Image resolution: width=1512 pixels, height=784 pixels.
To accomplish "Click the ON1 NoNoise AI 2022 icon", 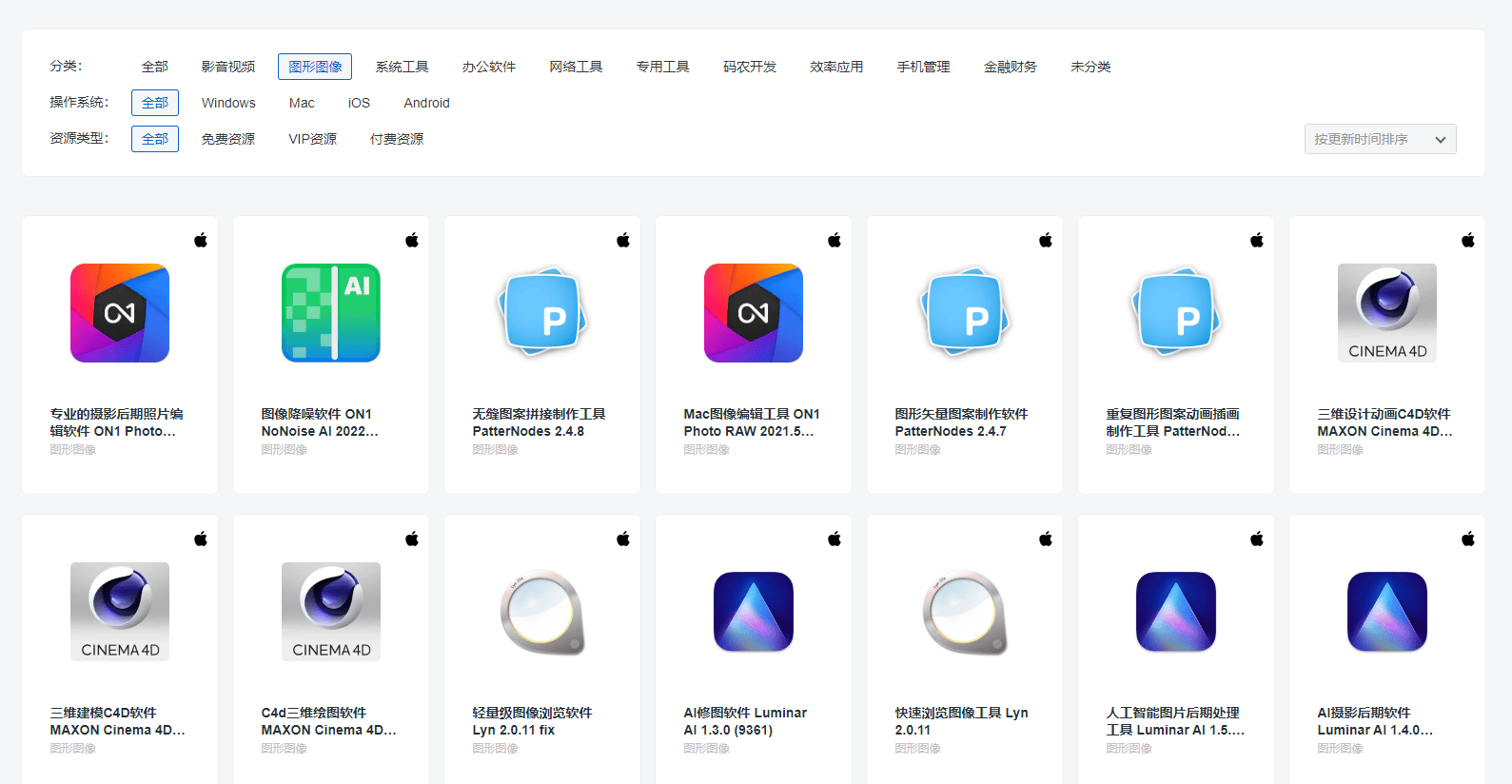I will tap(331, 313).
